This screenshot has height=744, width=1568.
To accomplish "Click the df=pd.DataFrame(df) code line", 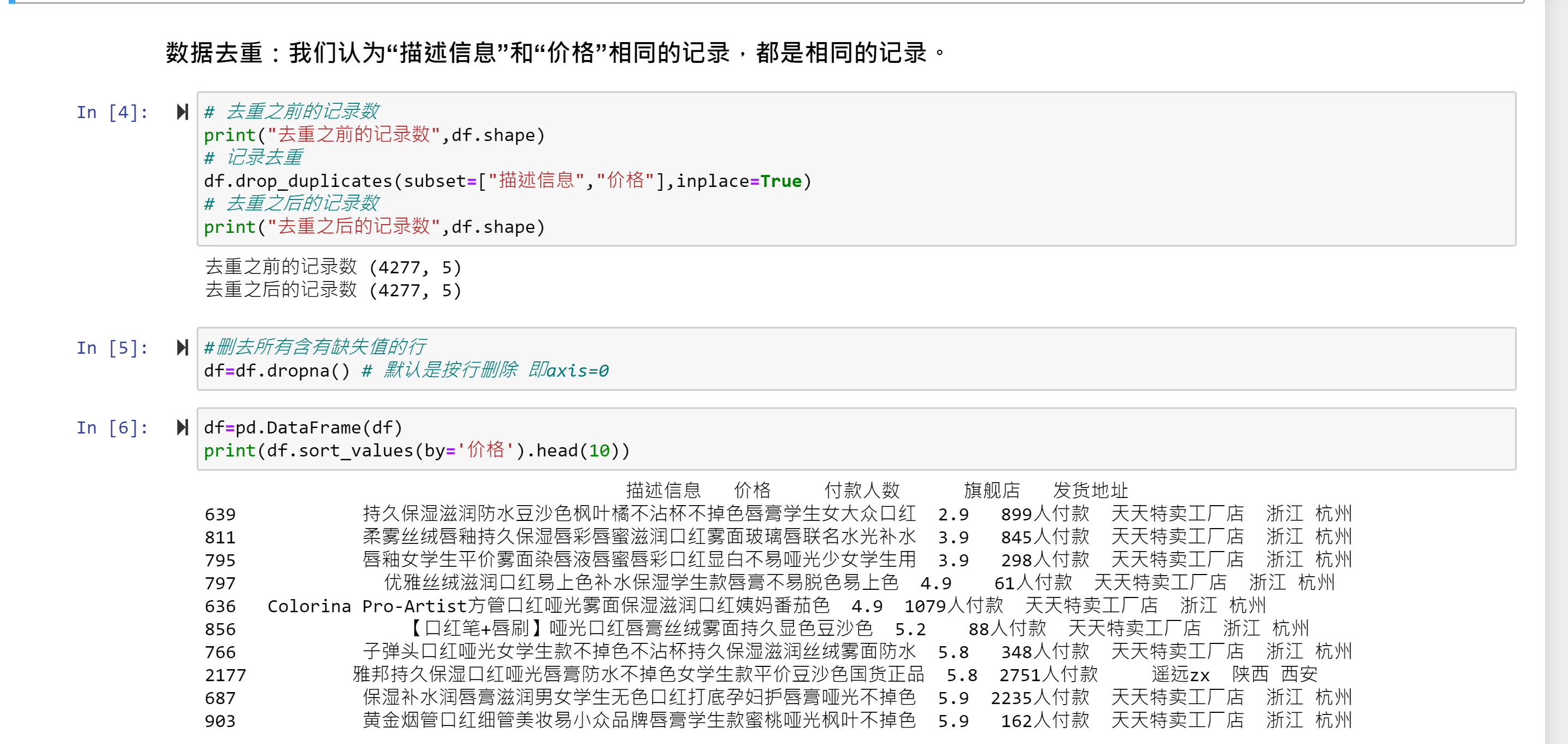I will [303, 428].
